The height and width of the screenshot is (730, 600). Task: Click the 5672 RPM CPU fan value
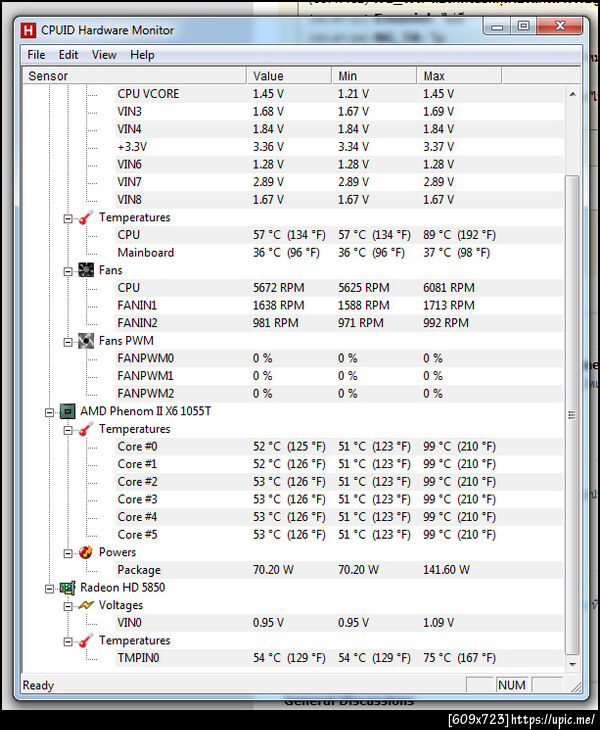click(x=278, y=288)
